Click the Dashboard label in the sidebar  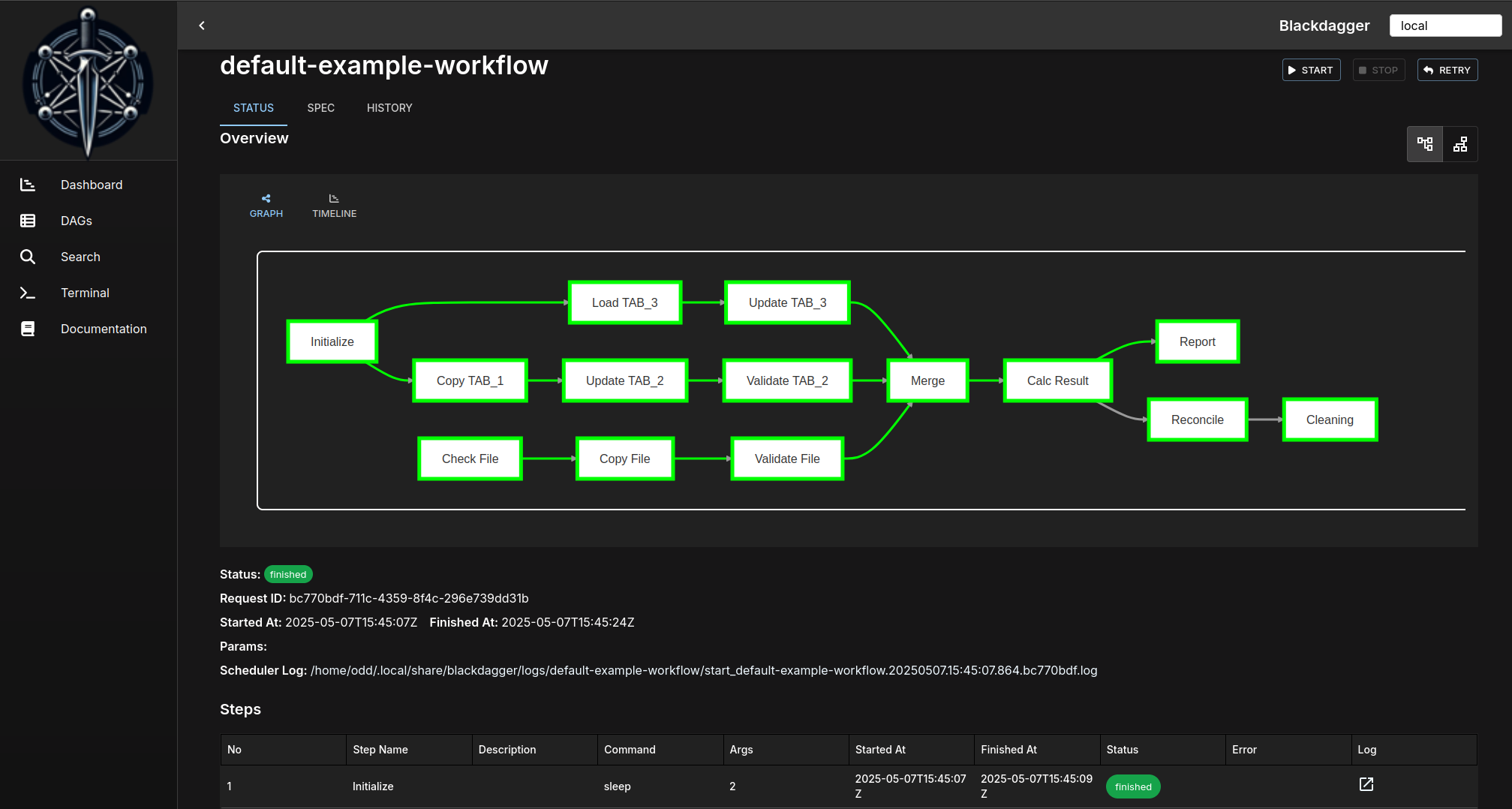click(92, 185)
